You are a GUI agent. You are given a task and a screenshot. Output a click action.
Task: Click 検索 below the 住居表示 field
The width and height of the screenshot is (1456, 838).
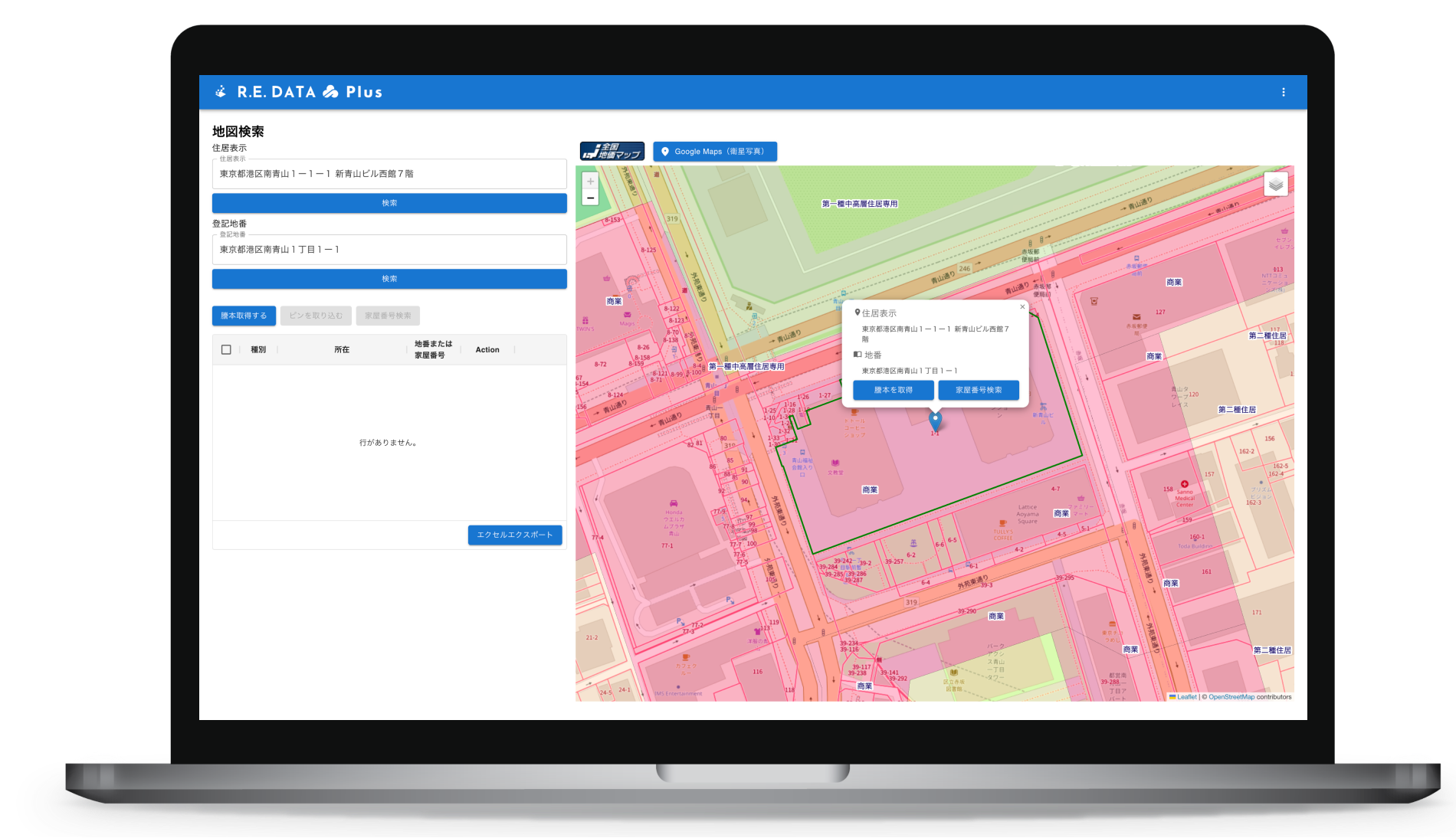point(389,202)
